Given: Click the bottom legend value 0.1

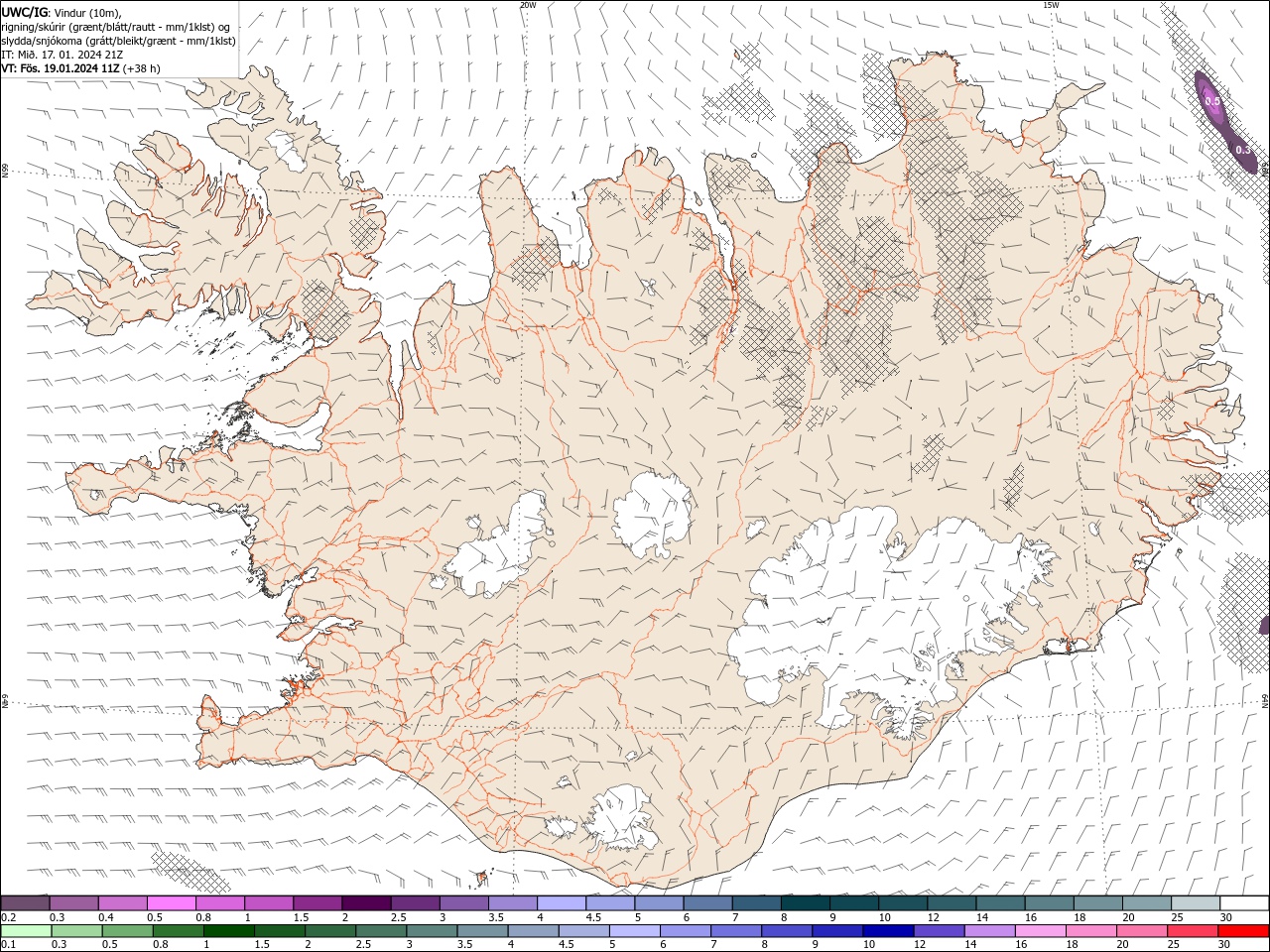Looking at the screenshot, I should click(8, 944).
